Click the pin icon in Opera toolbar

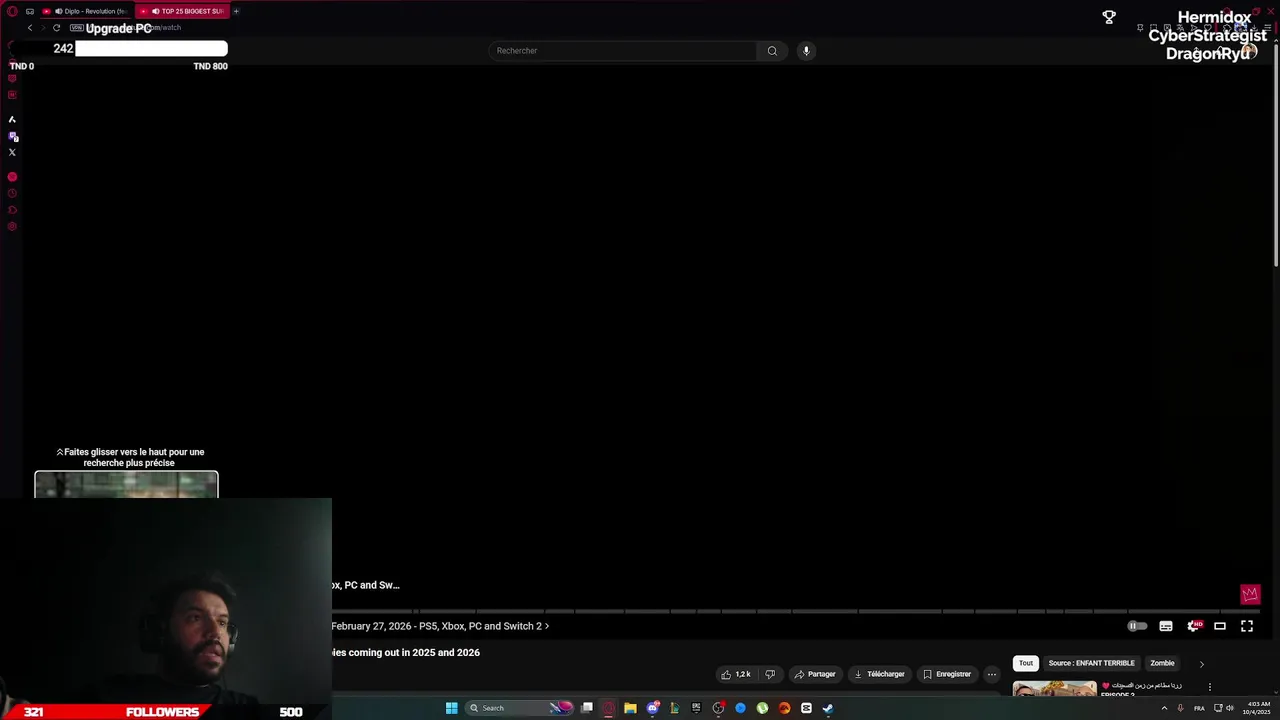pyautogui.click(x=1140, y=28)
